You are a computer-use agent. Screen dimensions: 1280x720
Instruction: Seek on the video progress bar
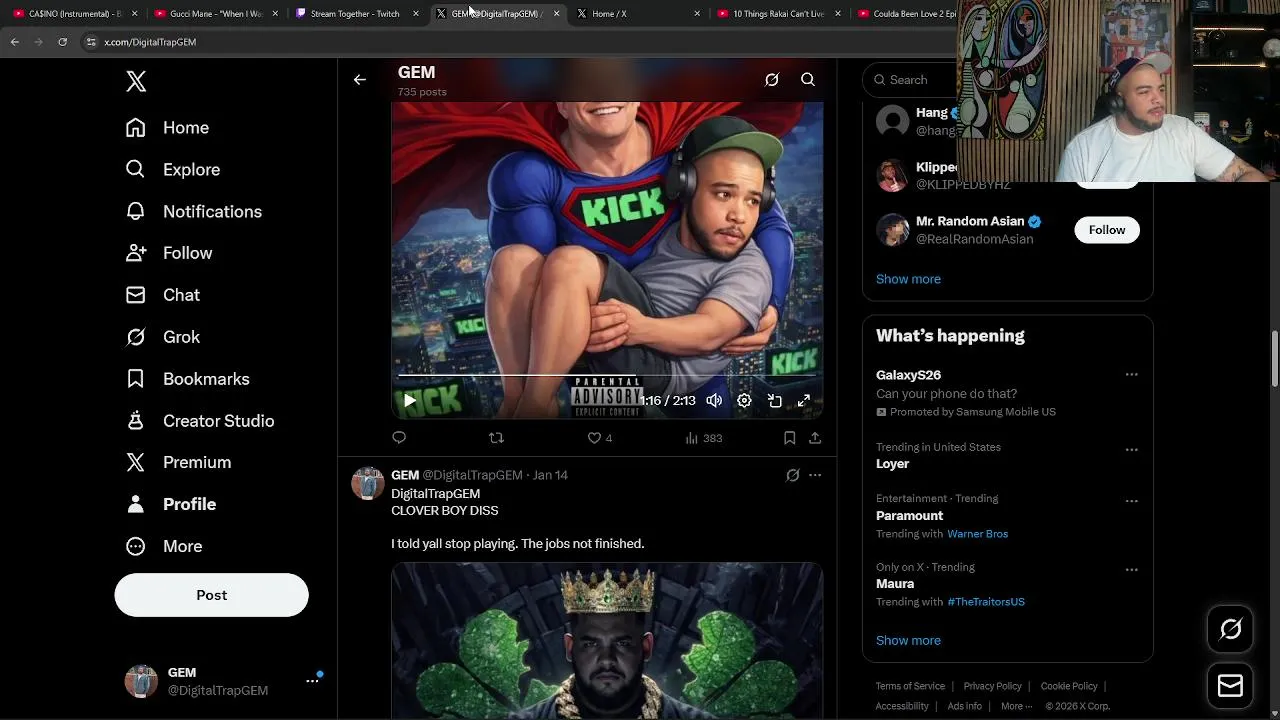click(x=607, y=376)
